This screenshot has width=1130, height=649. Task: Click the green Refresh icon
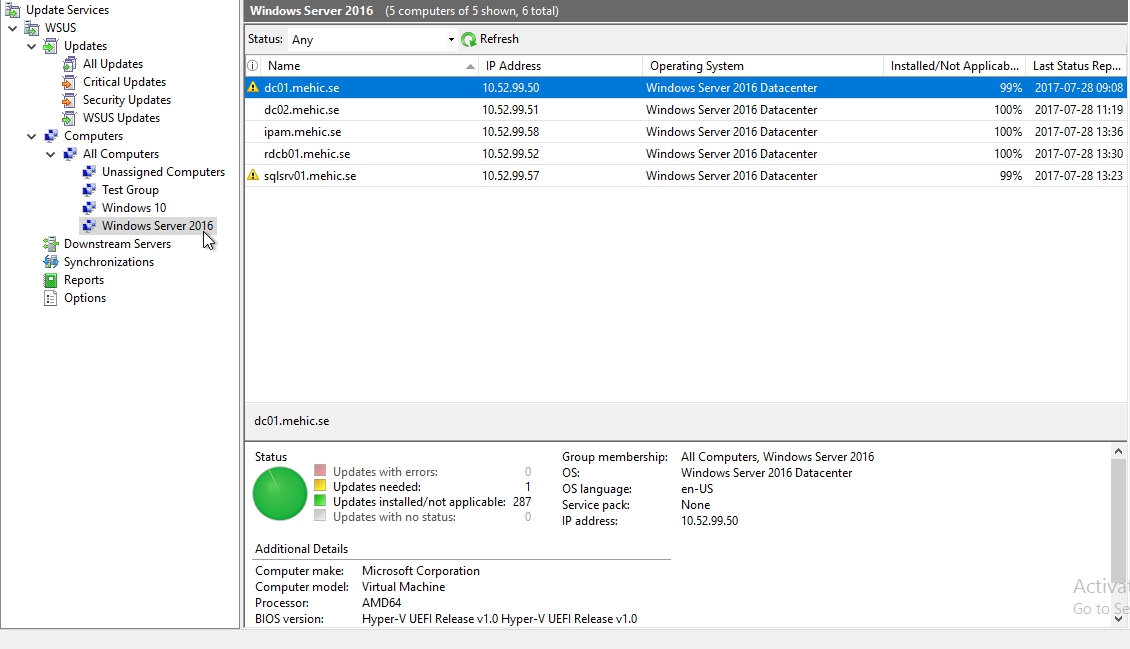468,40
